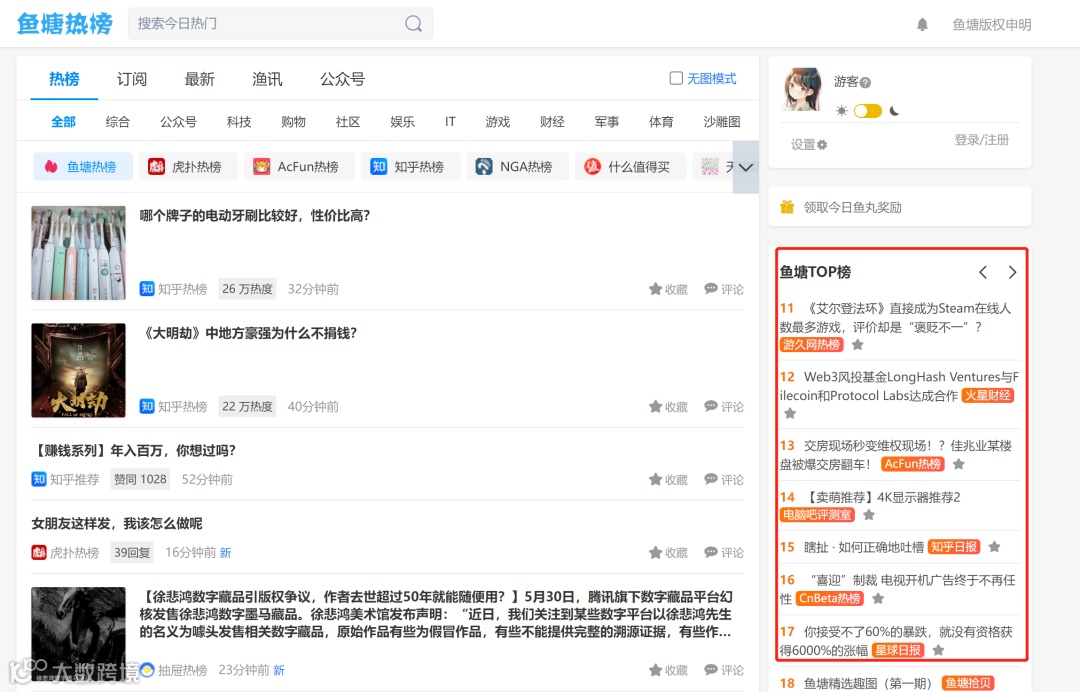Choose the 知乎热榜 source chip

[x=411, y=167]
